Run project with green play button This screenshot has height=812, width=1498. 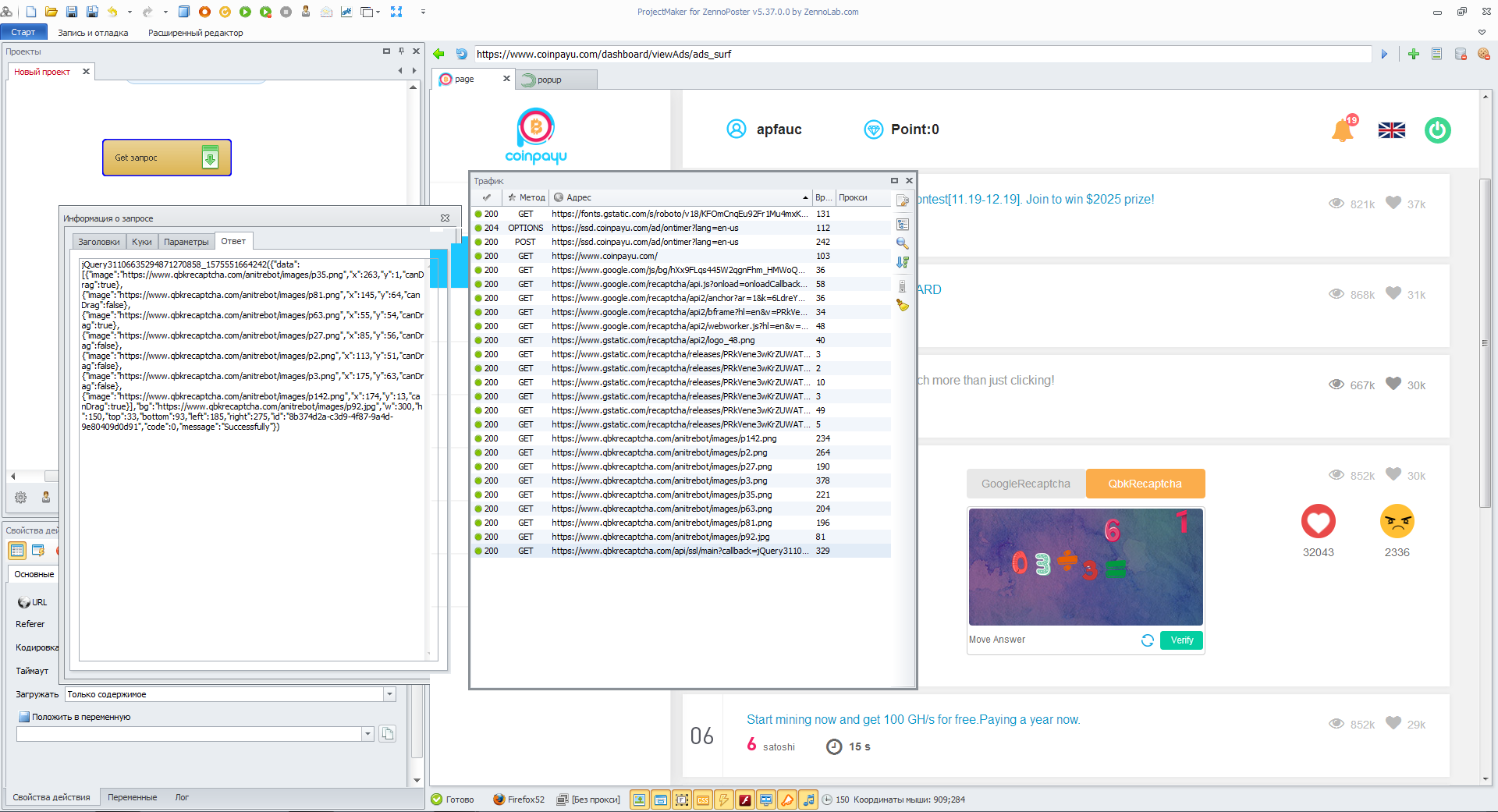click(x=245, y=12)
